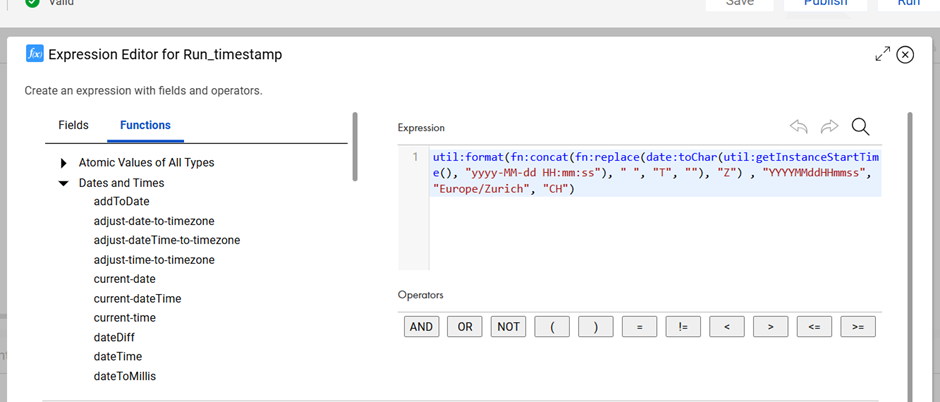This screenshot has width=940, height=402.
Task: Select the addToDate function
Action: pyautogui.click(x=122, y=201)
